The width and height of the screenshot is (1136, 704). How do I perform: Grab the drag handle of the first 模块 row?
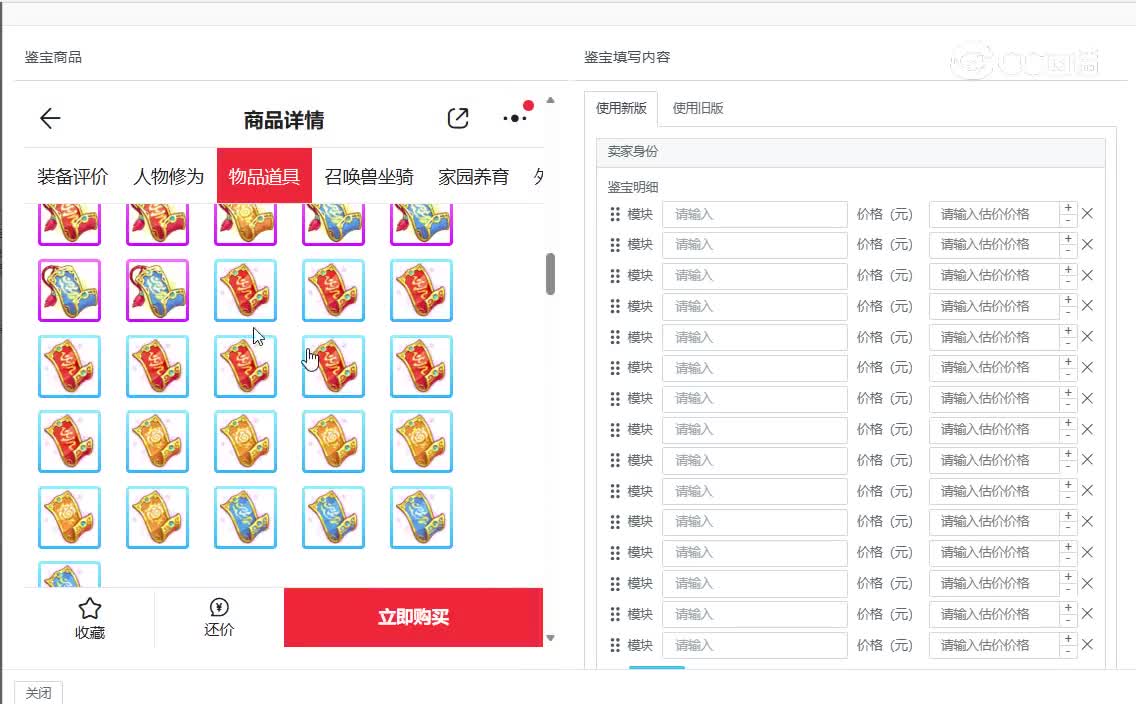click(x=615, y=214)
